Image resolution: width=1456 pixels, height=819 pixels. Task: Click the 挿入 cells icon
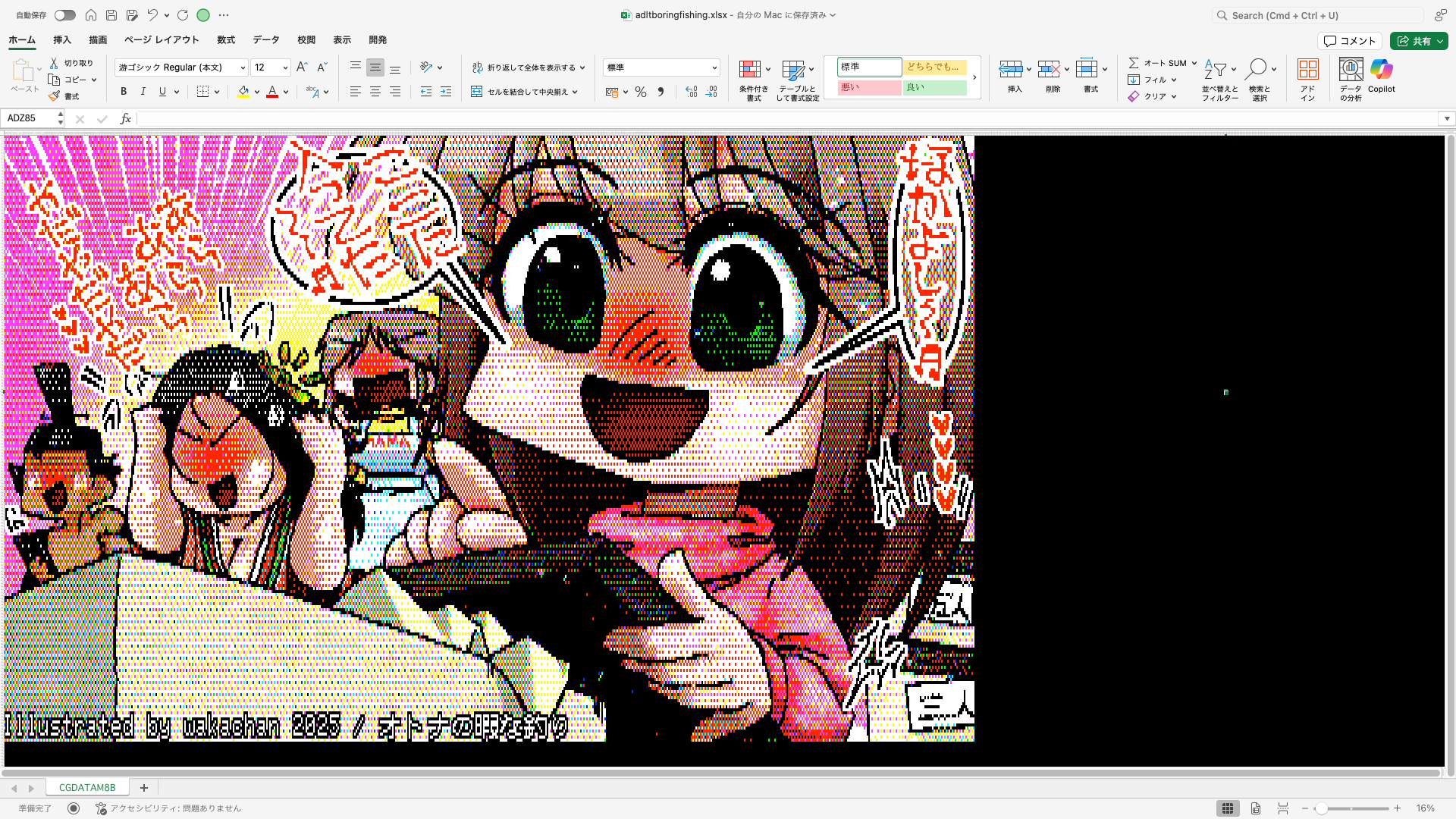point(1010,69)
